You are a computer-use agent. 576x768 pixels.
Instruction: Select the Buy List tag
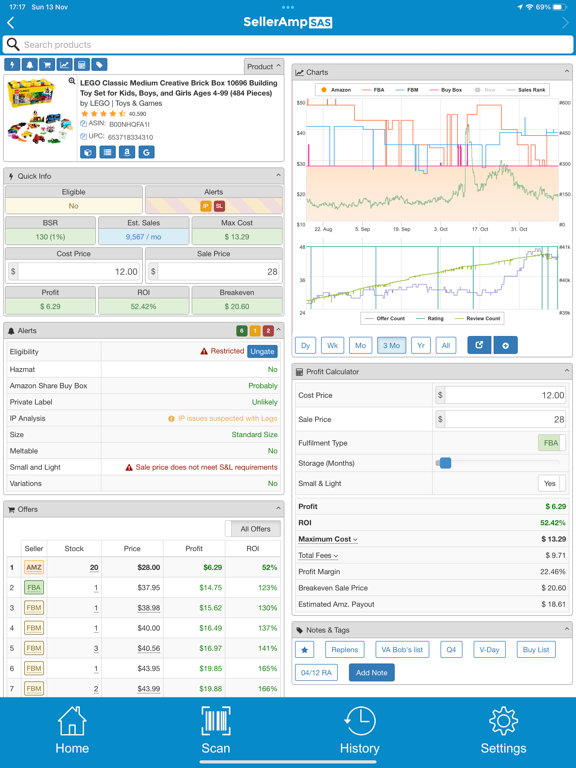click(x=536, y=650)
